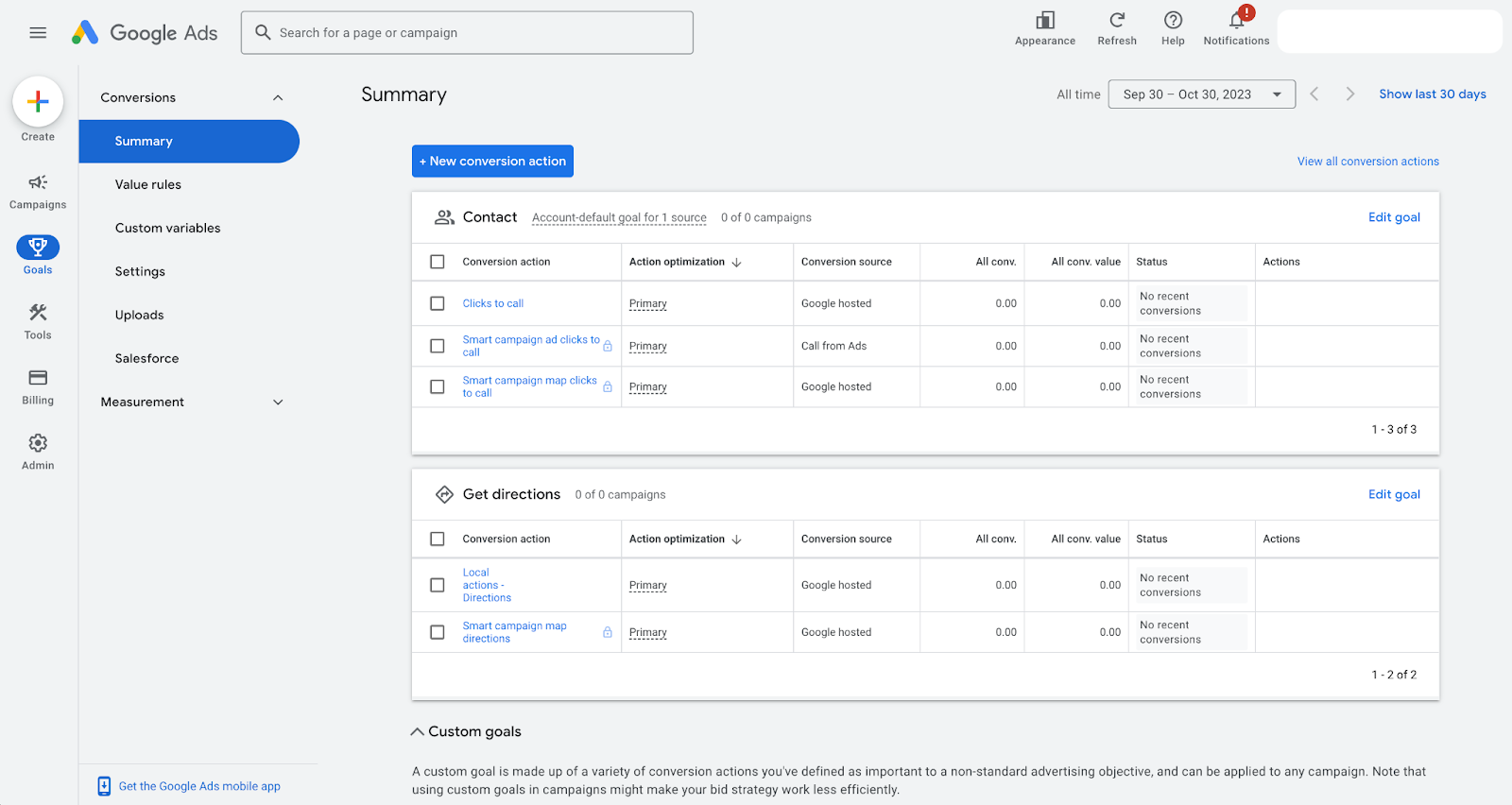Click the search for page or campaign field

[467, 32]
